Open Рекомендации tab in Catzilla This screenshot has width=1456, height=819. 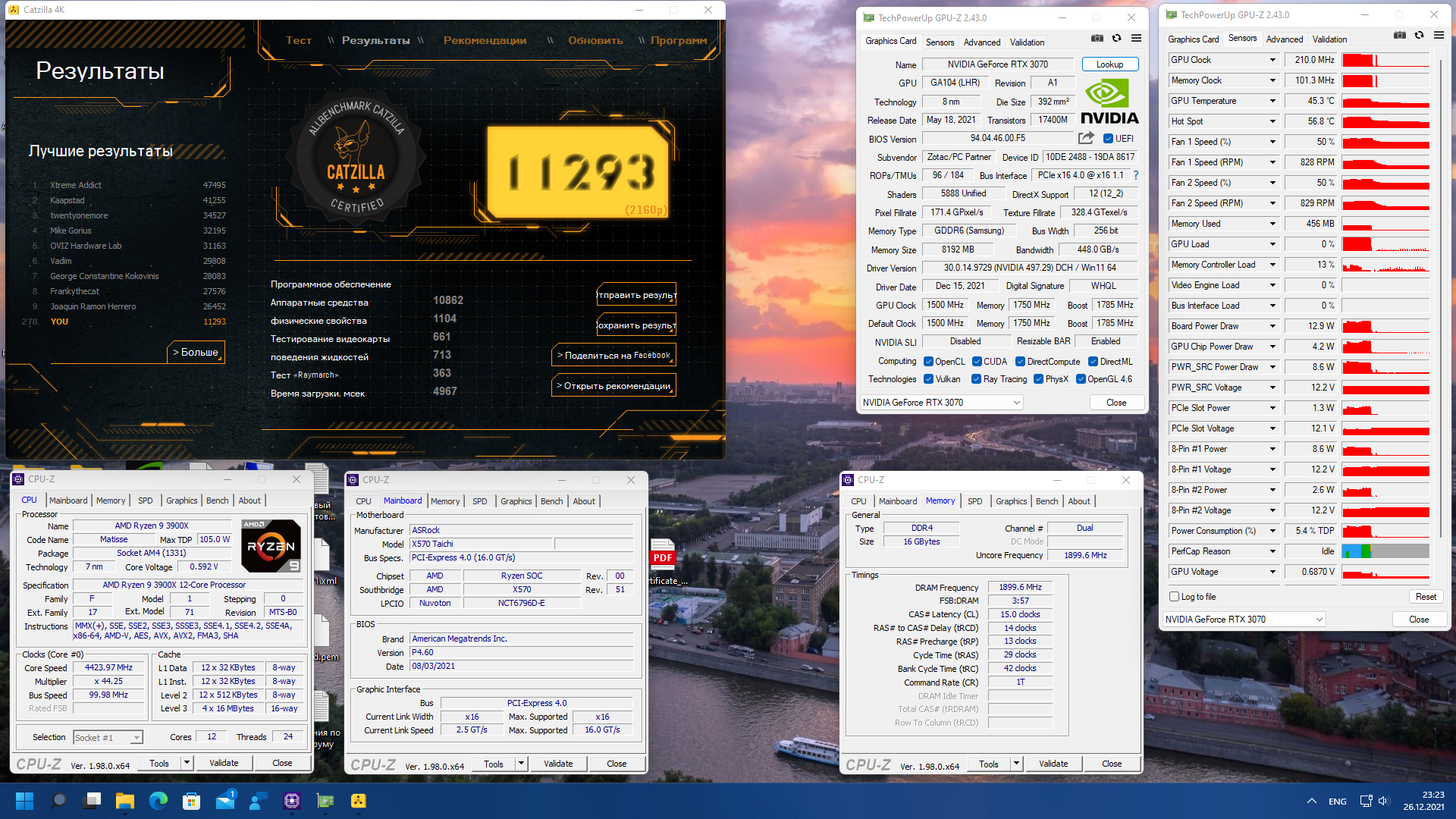tap(485, 40)
